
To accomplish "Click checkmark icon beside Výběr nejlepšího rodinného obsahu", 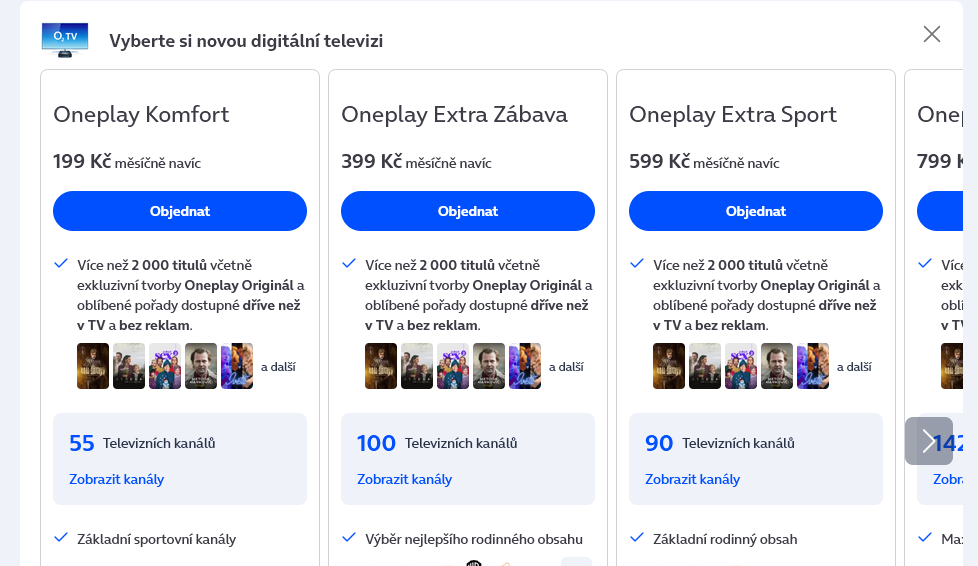I will click(x=349, y=538).
